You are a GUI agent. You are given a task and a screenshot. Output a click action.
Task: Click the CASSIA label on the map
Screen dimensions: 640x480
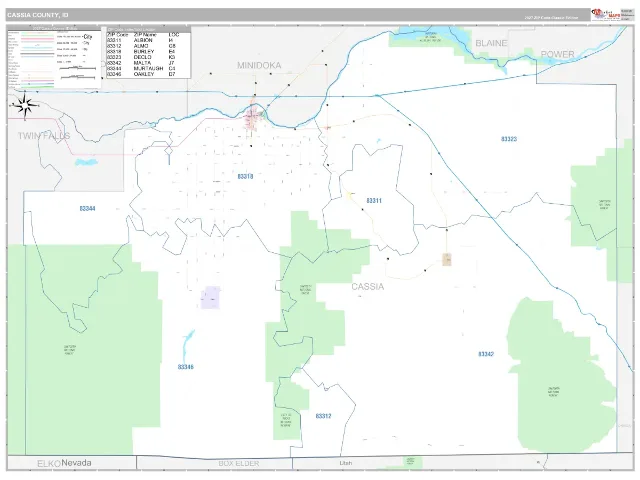click(368, 287)
